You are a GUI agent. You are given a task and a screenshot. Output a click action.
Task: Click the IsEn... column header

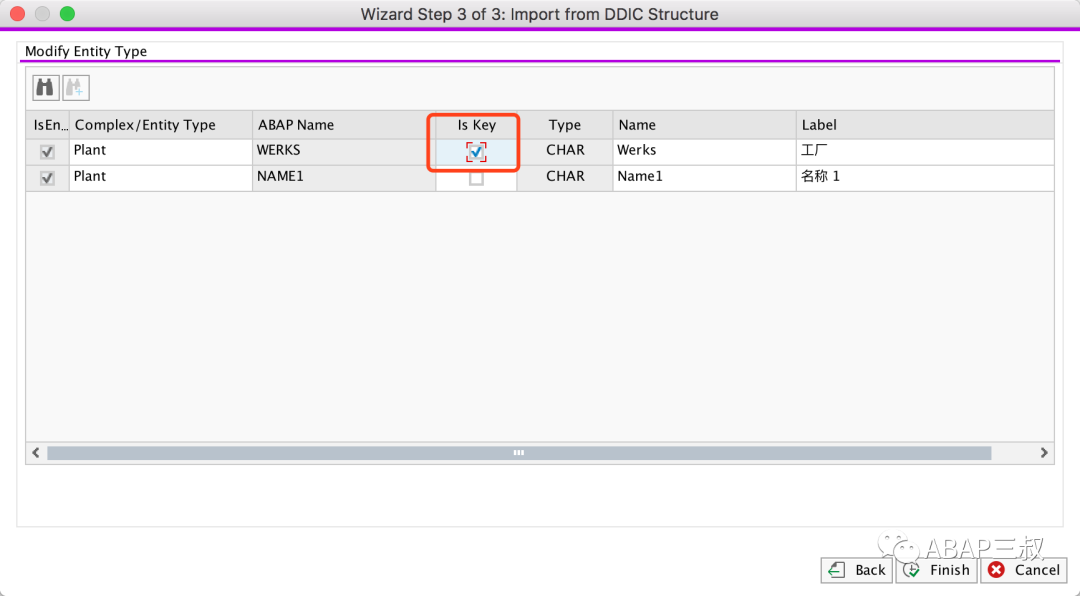pyautogui.click(x=48, y=125)
